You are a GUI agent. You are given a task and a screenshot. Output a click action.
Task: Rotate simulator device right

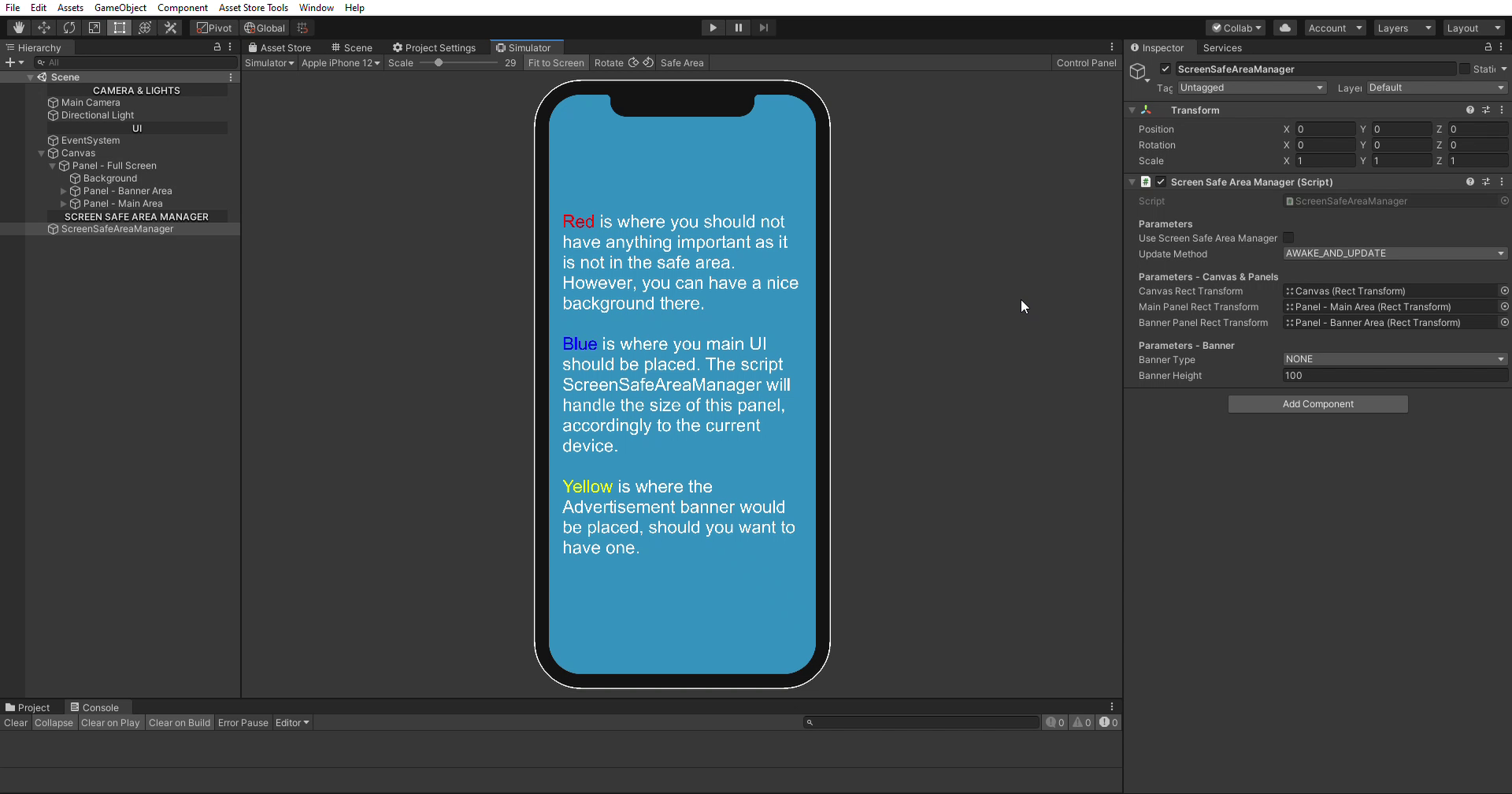click(648, 62)
